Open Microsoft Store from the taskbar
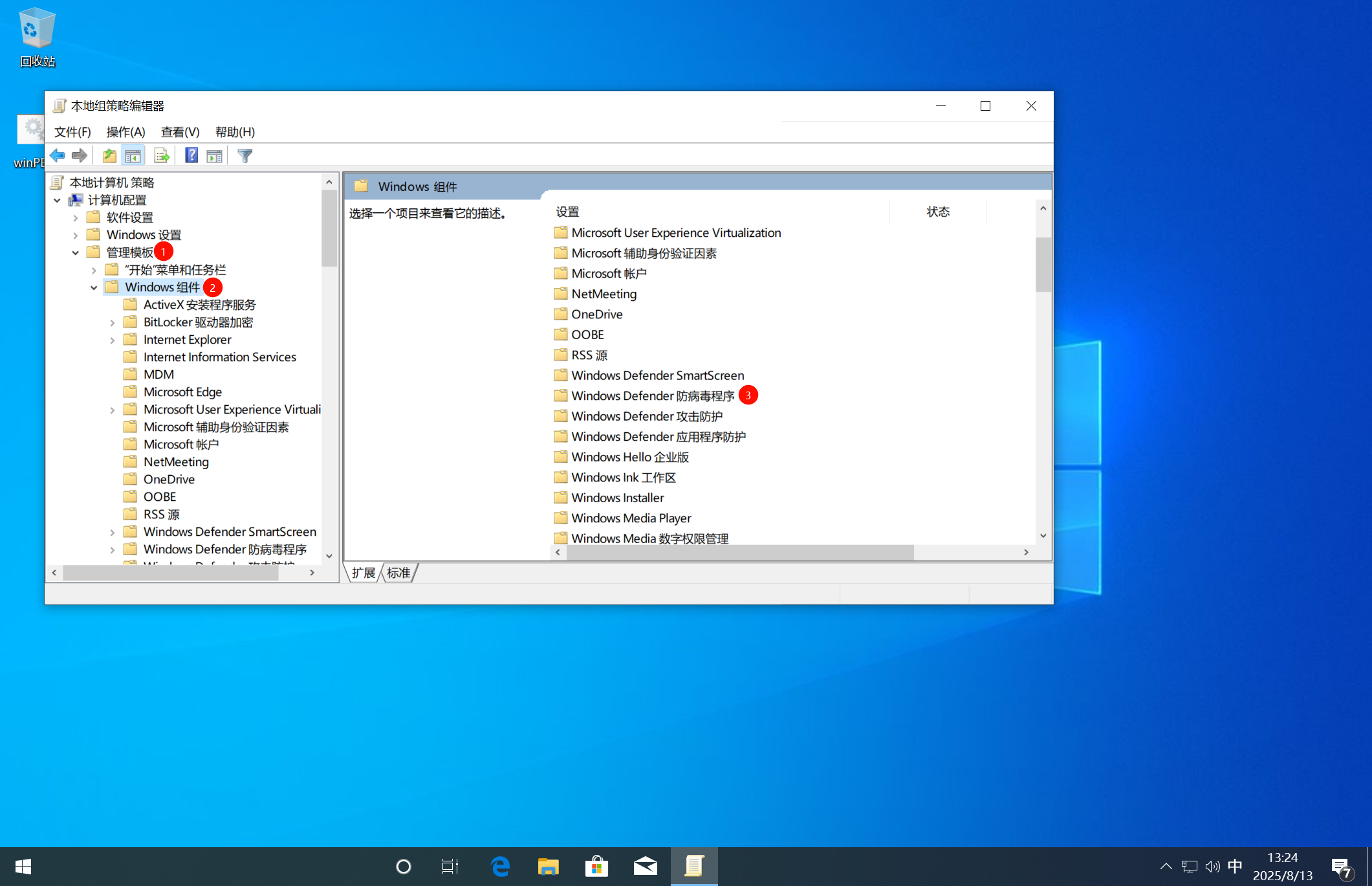This screenshot has height=886, width=1372. point(596,866)
